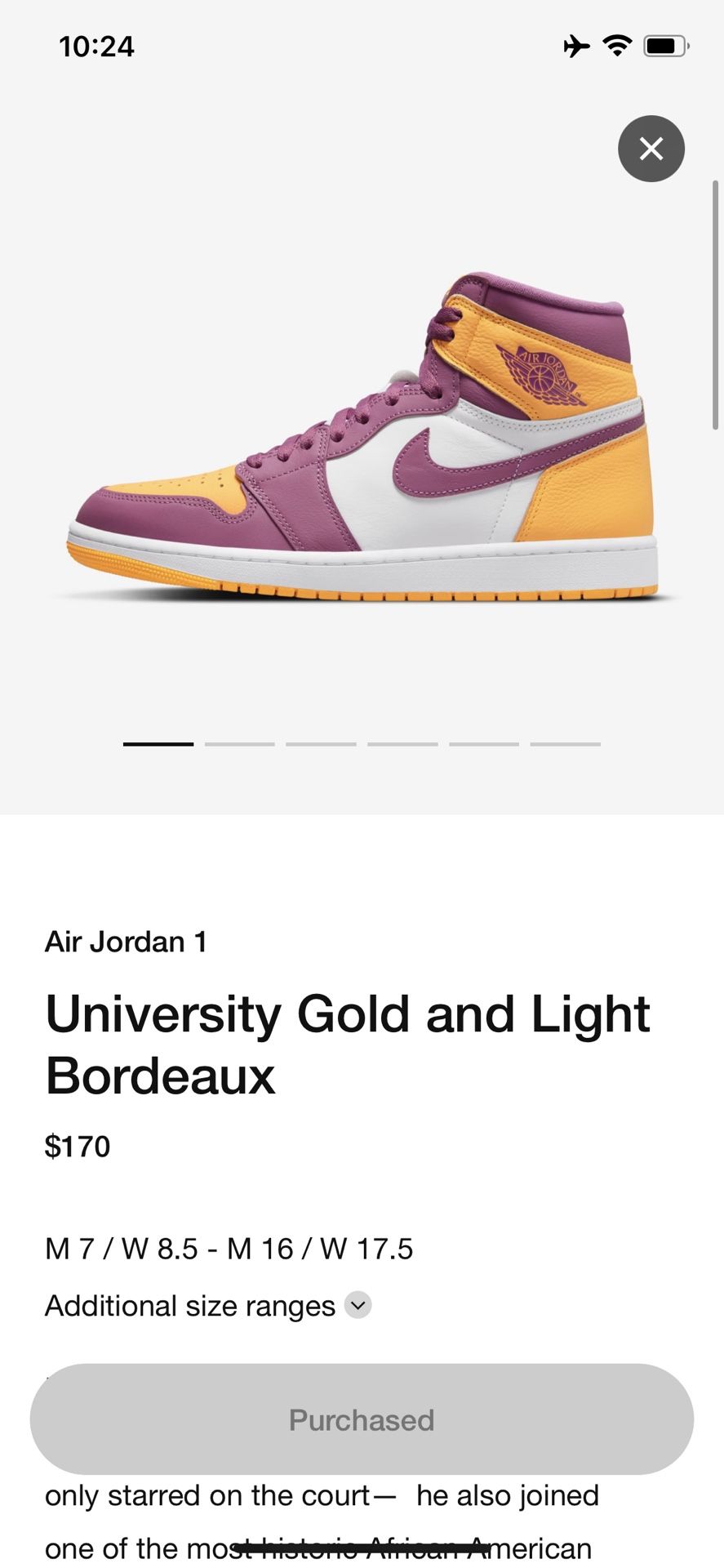
Task: Select the second carousel indicator
Action: tap(239, 744)
